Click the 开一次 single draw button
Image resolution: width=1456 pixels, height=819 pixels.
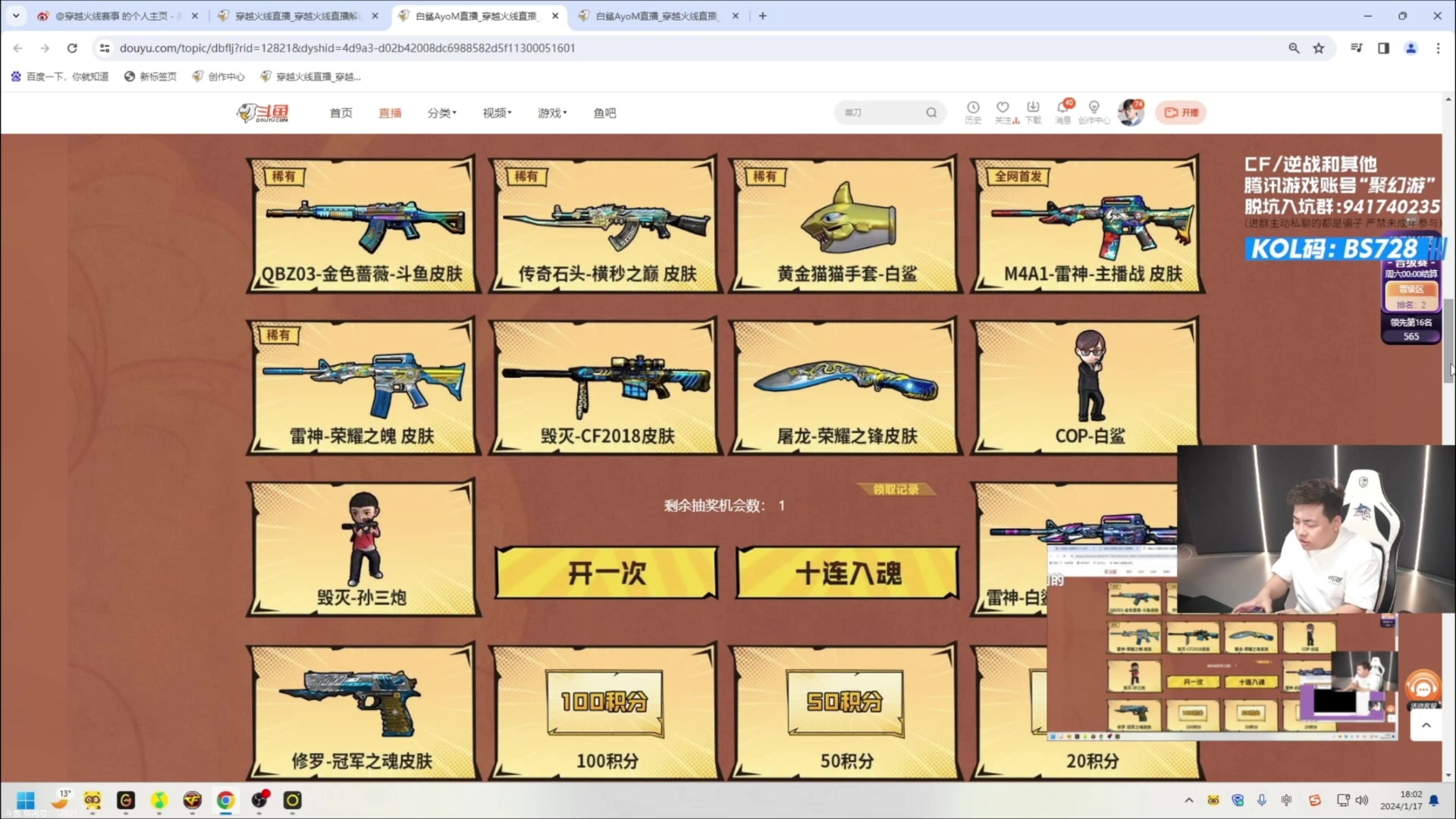(607, 573)
